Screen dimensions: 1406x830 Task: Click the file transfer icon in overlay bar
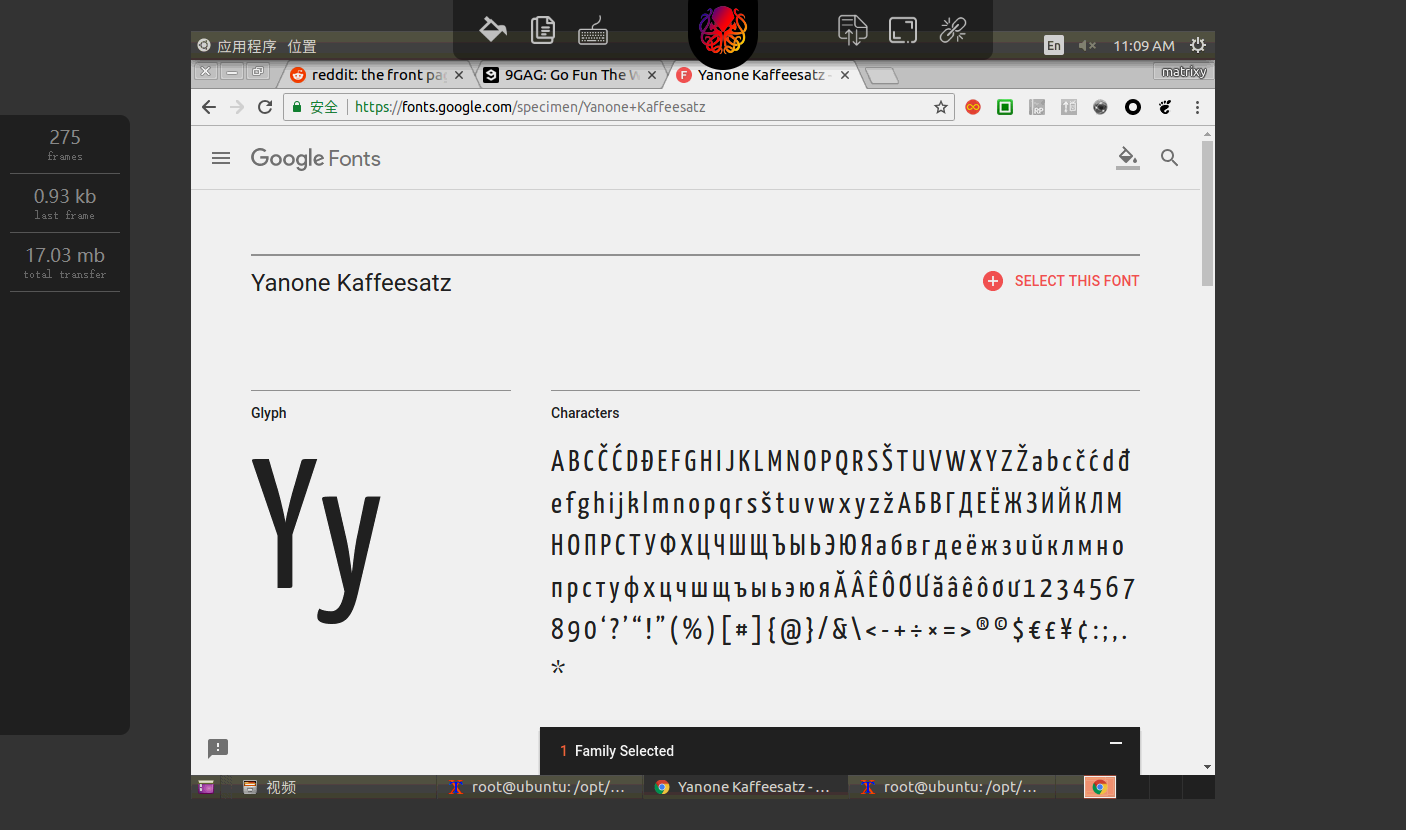coord(852,29)
